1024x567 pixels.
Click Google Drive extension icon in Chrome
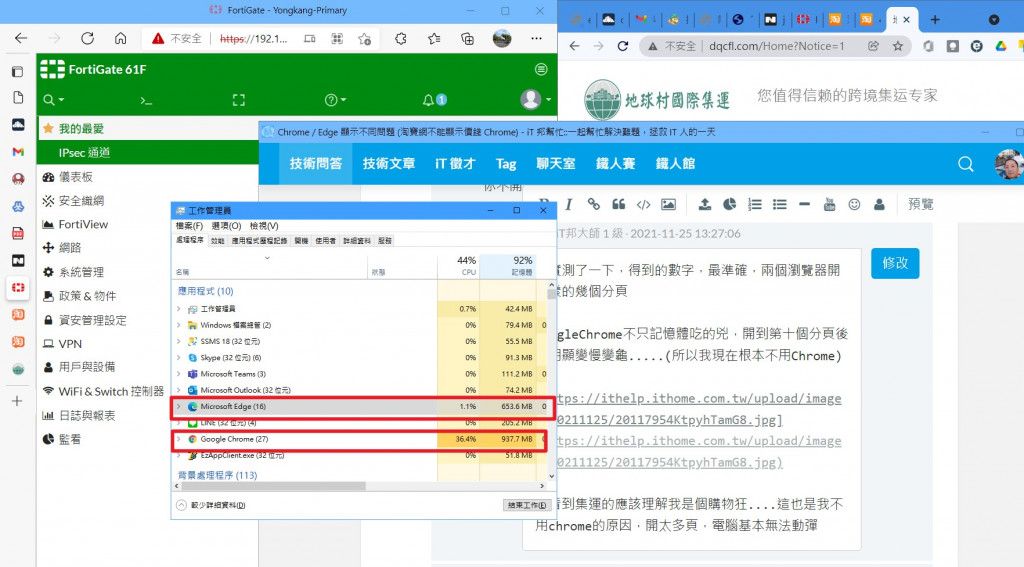pyautogui.click(x=1000, y=46)
